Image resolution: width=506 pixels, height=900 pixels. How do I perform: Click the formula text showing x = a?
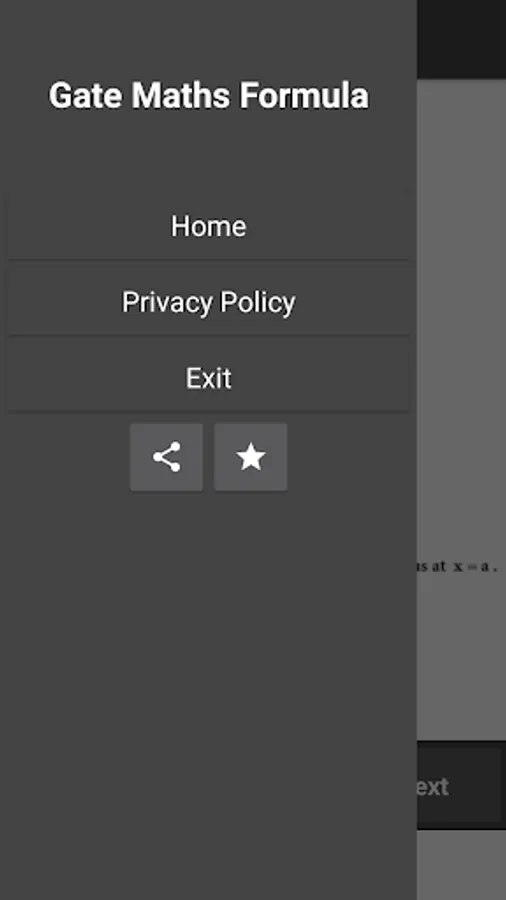click(x=457, y=567)
